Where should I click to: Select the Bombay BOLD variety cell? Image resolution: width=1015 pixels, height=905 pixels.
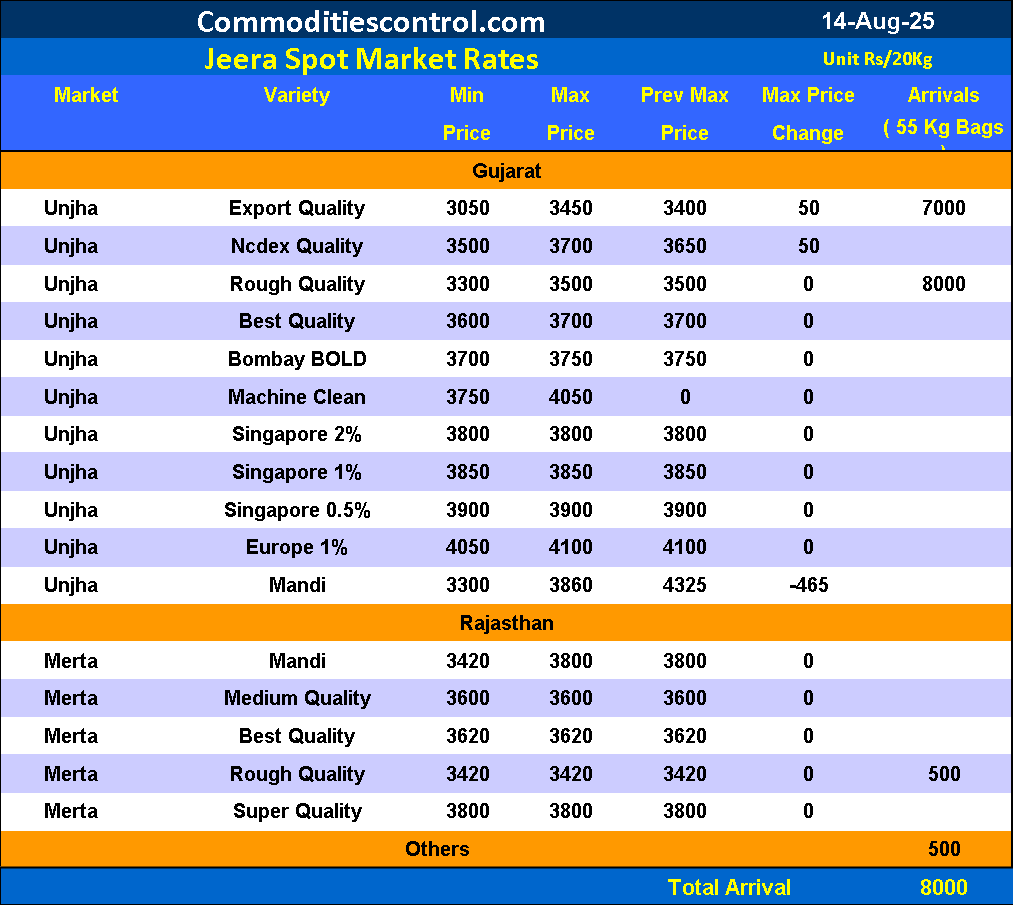(297, 359)
